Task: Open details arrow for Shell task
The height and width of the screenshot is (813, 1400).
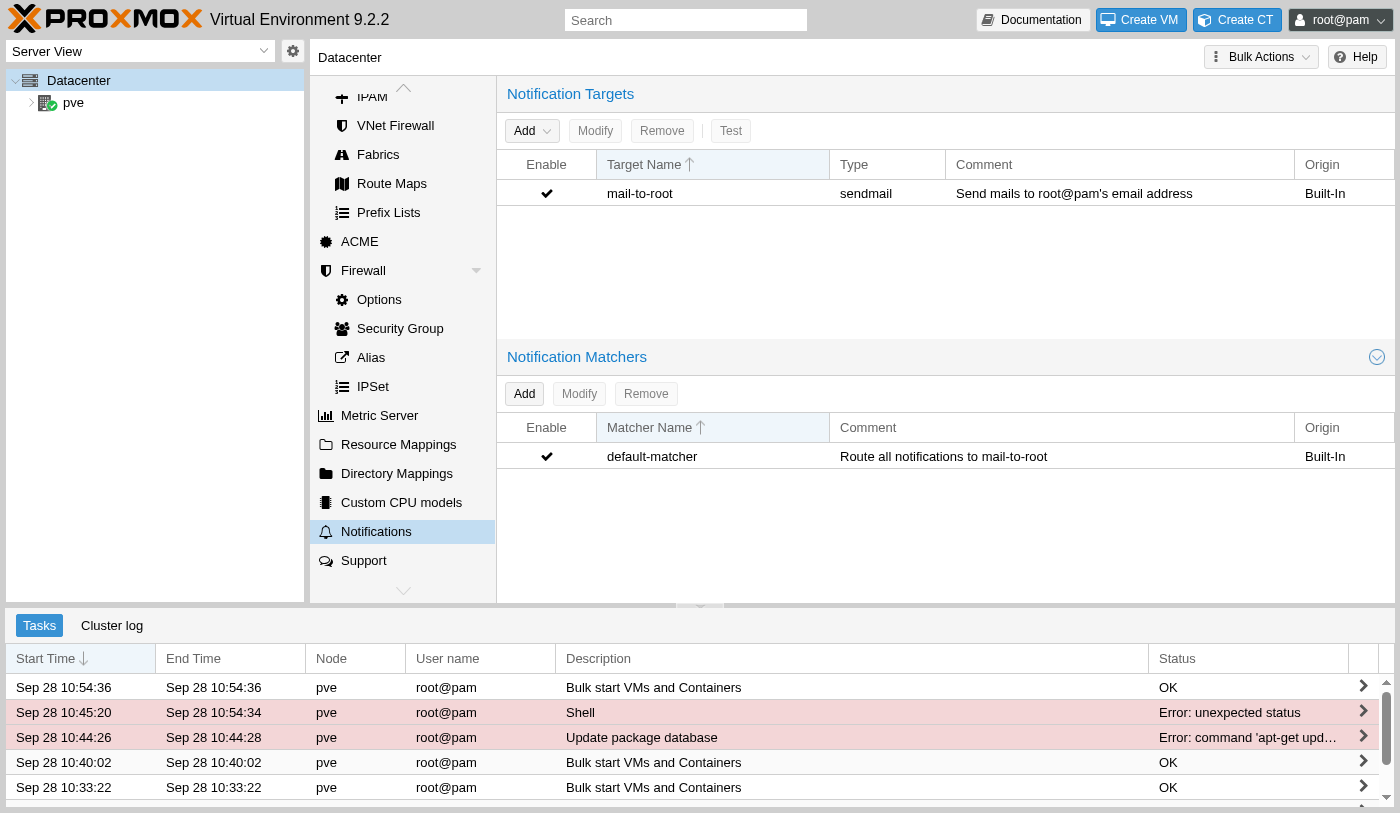Action: (1363, 711)
